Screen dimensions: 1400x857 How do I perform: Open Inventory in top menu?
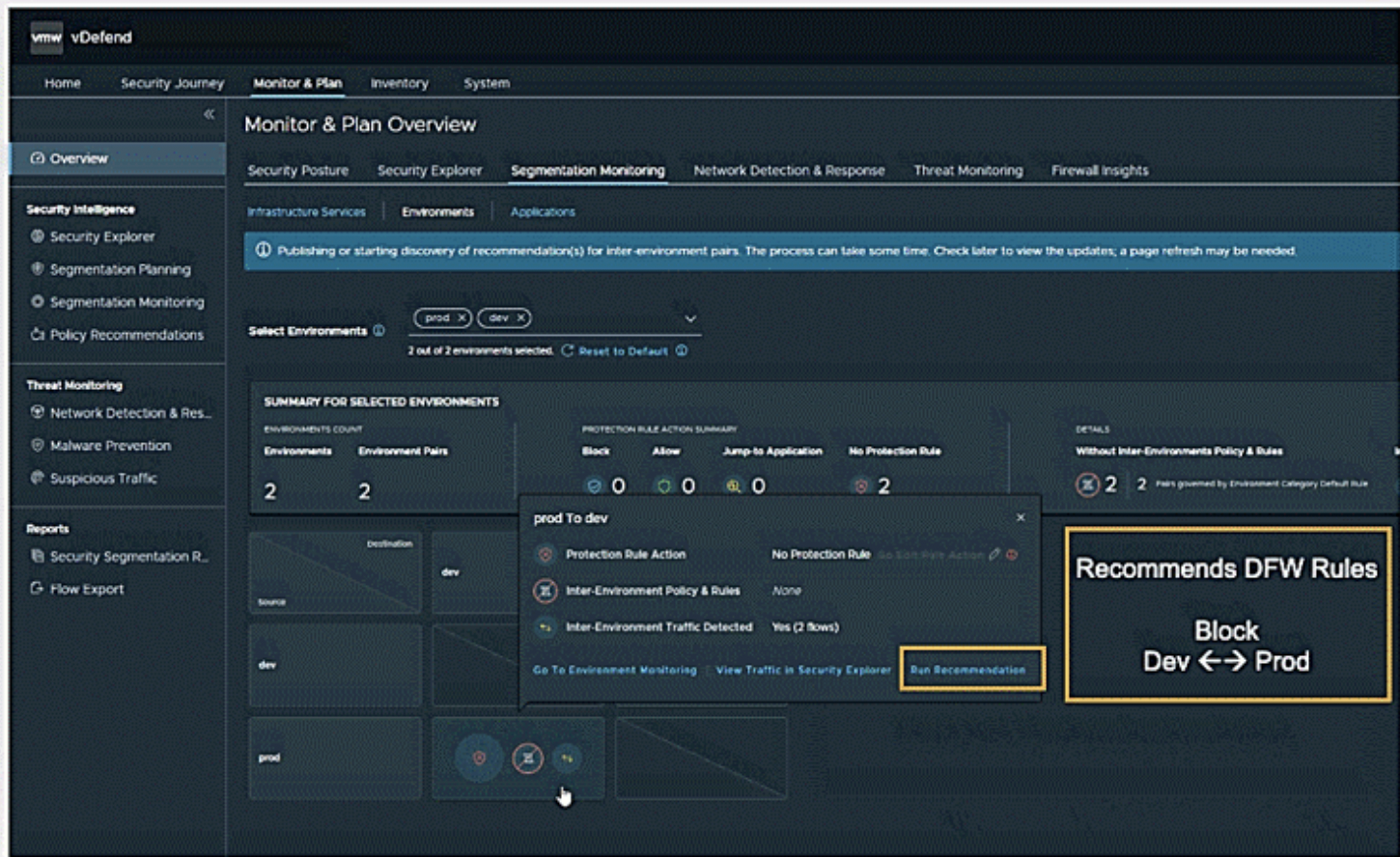399,83
